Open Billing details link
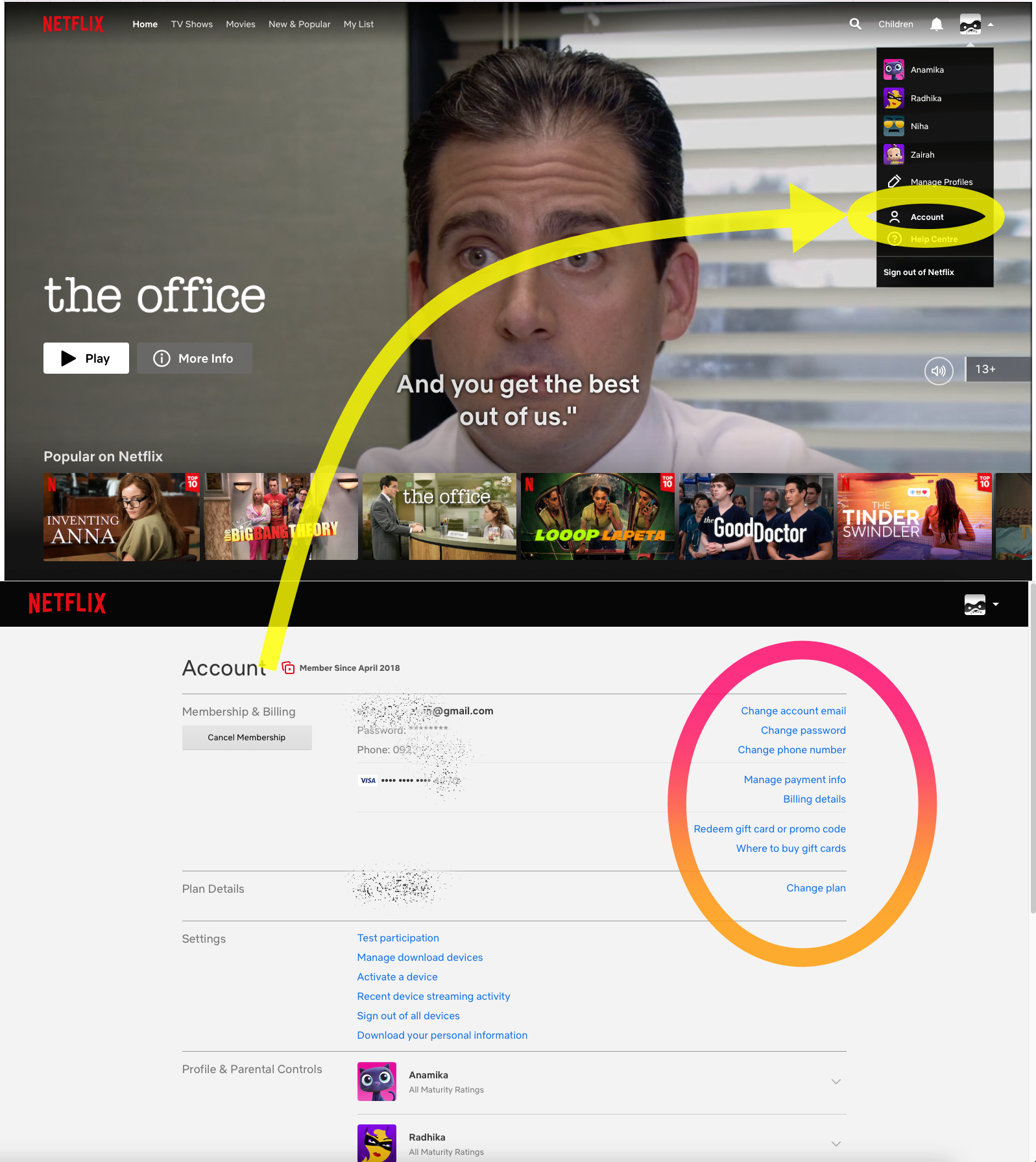This screenshot has height=1162, width=1036. click(814, 799)
